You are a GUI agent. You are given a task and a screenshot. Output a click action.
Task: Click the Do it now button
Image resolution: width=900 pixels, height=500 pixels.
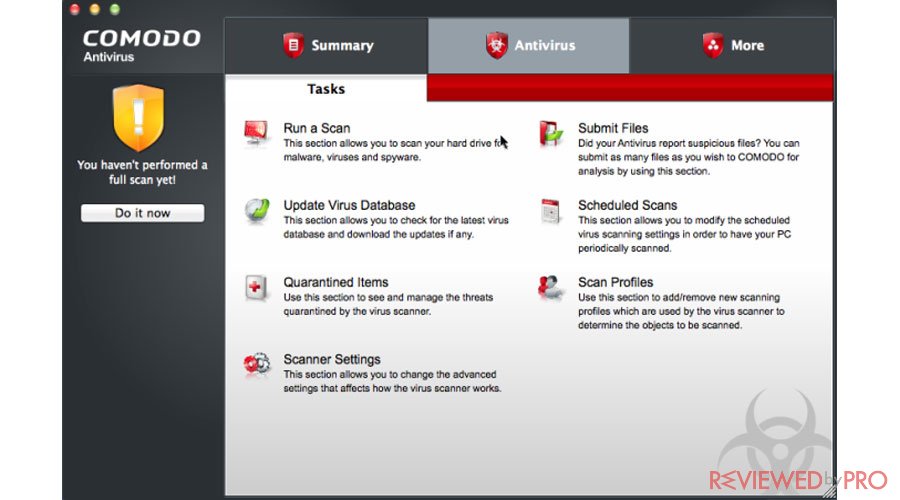click(142, 213)
